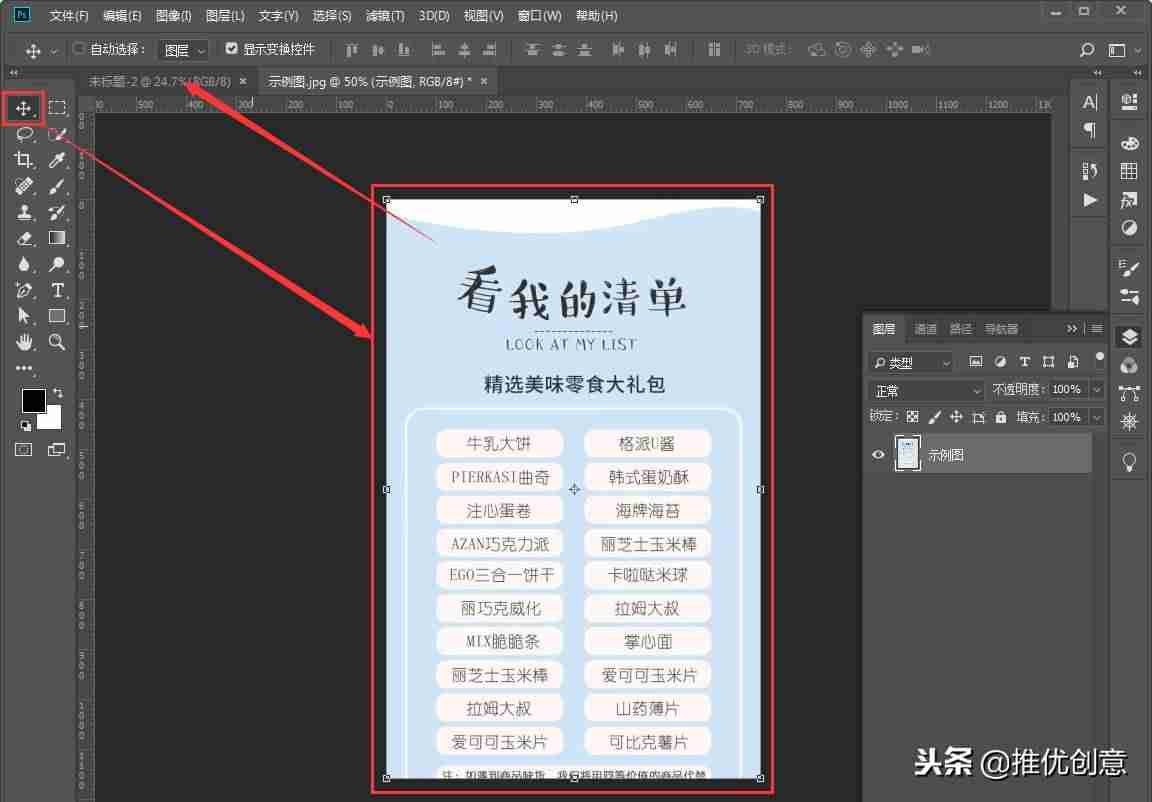Select the Rectangular Marquee tool
The height and width of the screenshot is (802, 1152).
tap(57, 108)
